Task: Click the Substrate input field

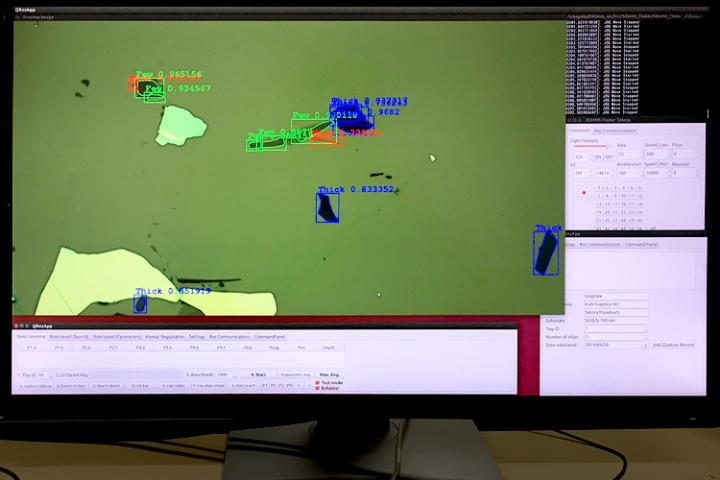Action: point(614,319)
